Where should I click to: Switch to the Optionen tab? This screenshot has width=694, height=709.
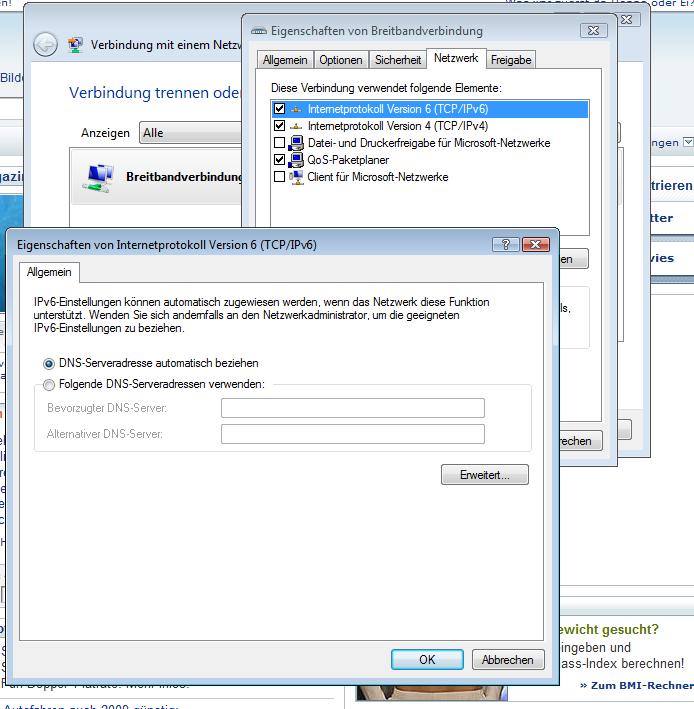point(341,60)
